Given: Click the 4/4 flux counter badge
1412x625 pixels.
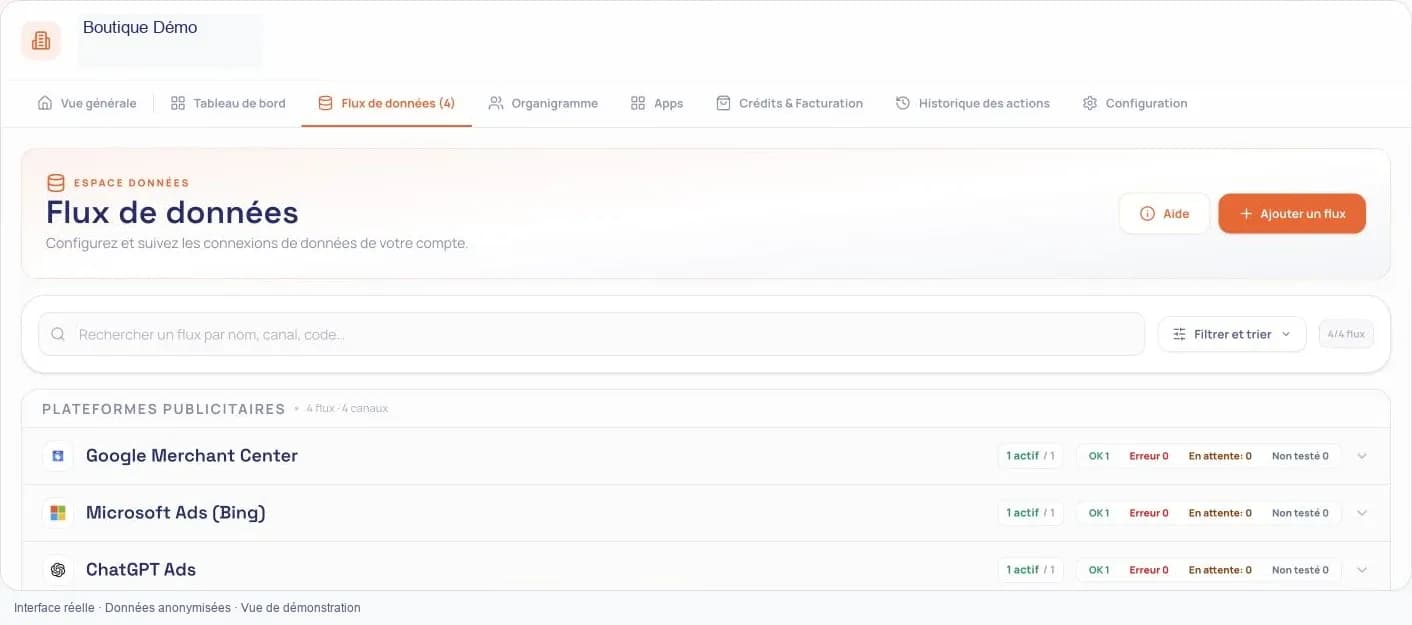Looking at the screenshot, I should (1346, 334).
